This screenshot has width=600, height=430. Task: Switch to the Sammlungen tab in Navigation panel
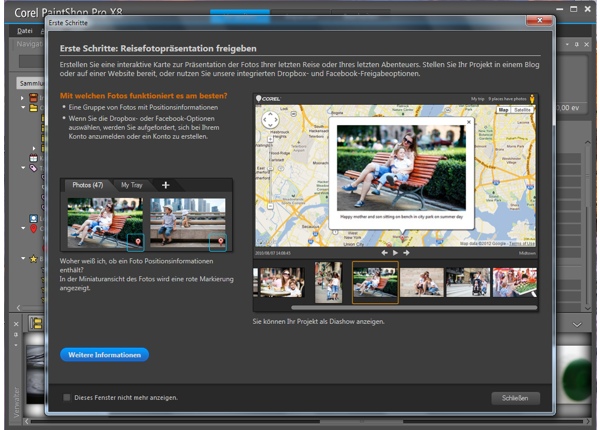pos(31,83)
